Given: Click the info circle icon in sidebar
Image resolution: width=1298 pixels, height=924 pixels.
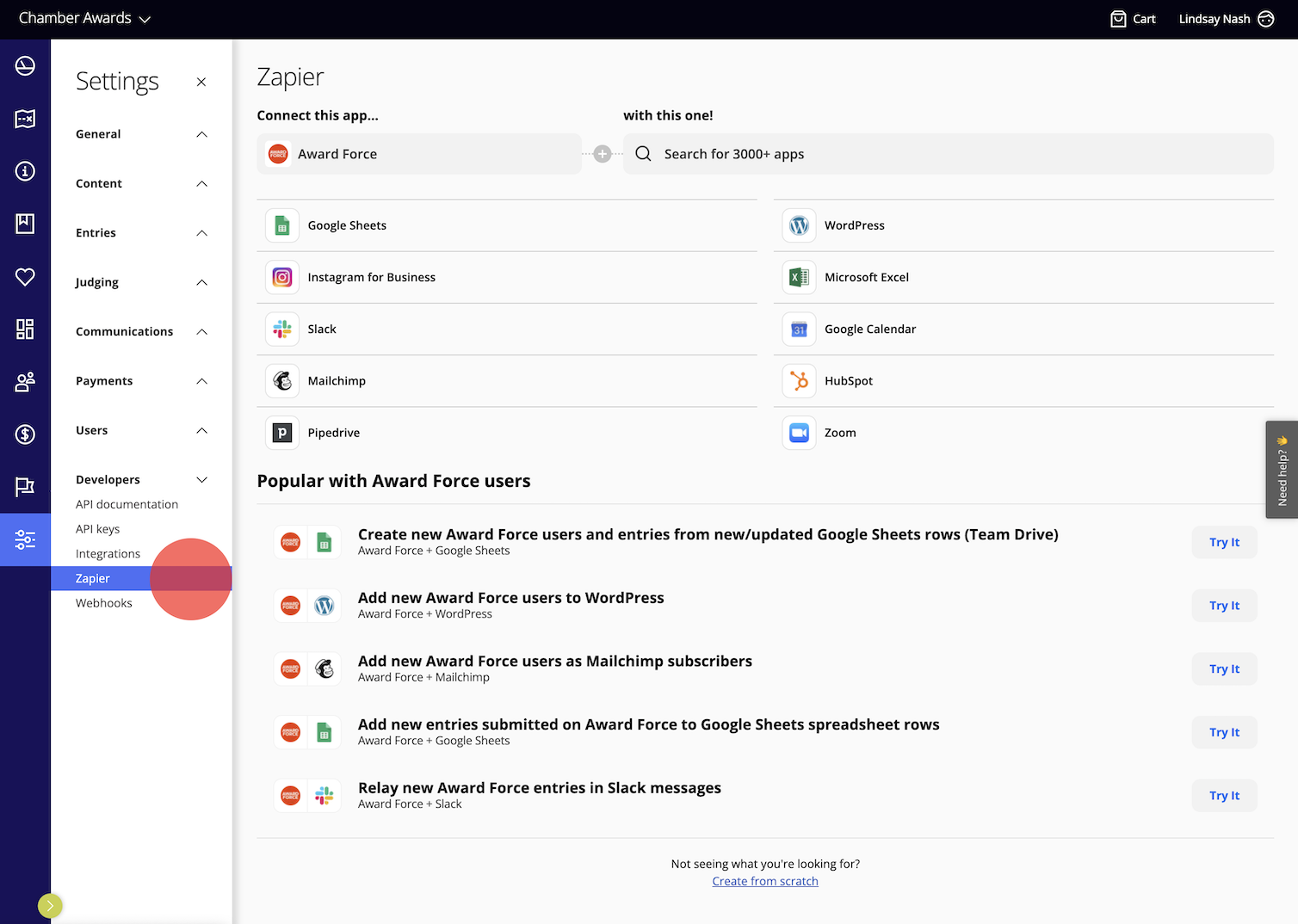Looking at the screenshot, I should tap(25, 171).
